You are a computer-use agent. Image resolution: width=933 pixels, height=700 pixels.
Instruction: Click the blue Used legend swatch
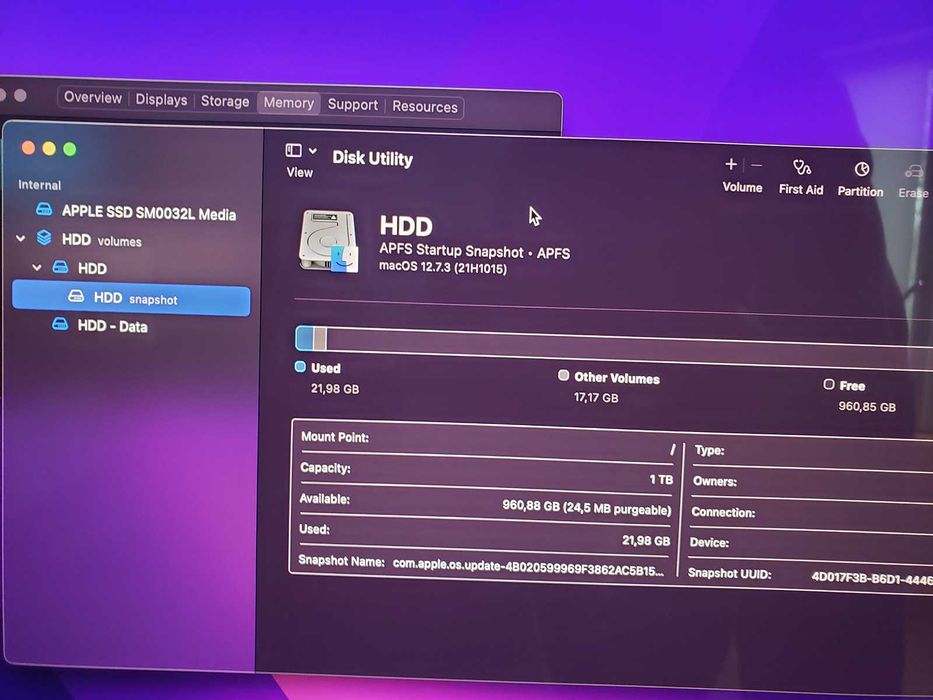(300, 367)
